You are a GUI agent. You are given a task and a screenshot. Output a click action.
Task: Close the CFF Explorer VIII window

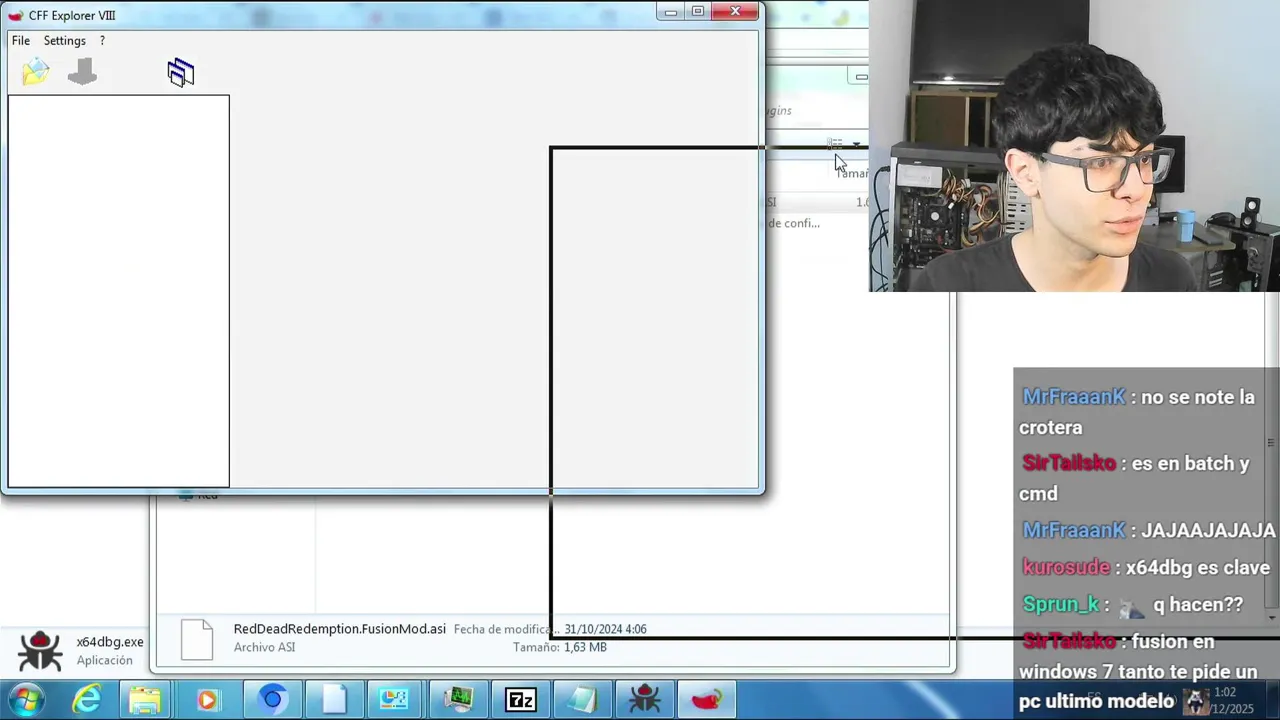736,12
